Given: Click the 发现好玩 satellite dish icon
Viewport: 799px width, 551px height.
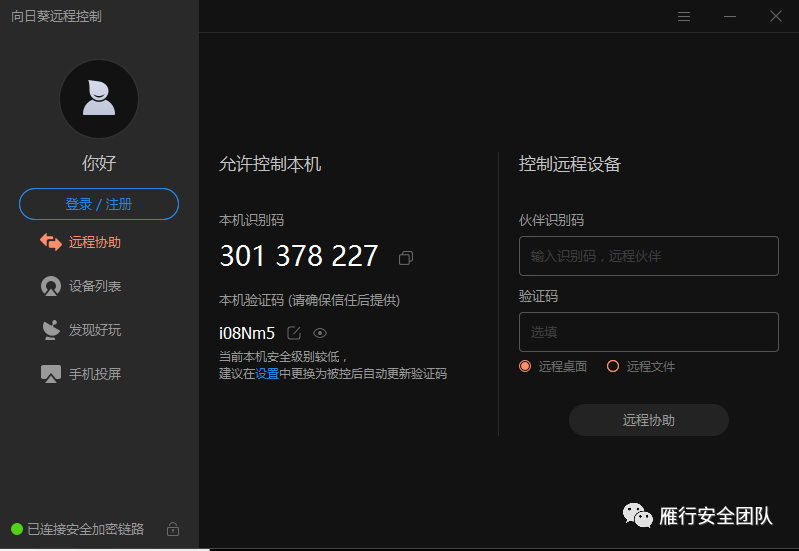Looking at the screenshot, I should [51, 330].
